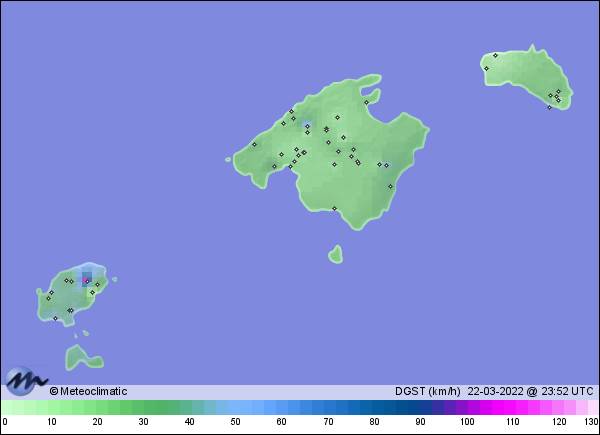
Task: Click the Meteoclimatic wave logo
Action: 26,380
